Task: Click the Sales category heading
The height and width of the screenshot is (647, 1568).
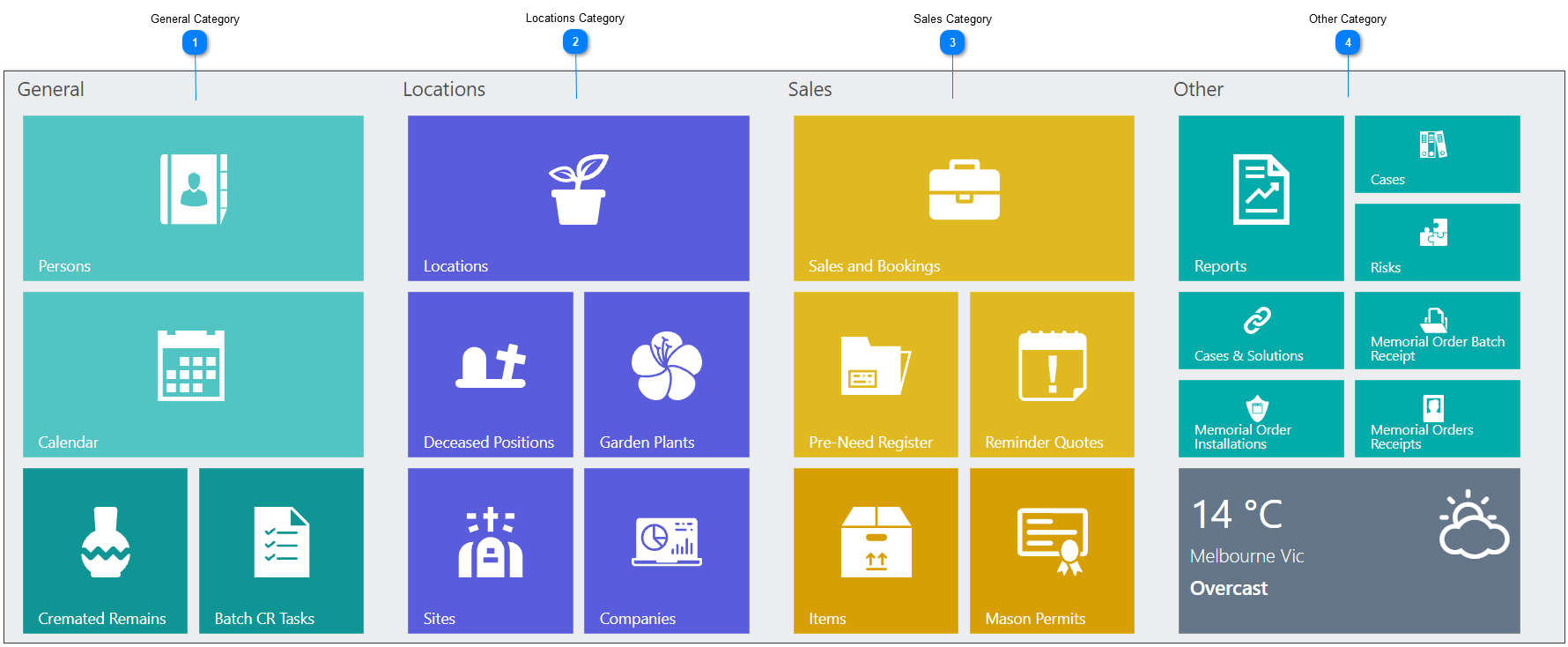Action: coord(810,89)
